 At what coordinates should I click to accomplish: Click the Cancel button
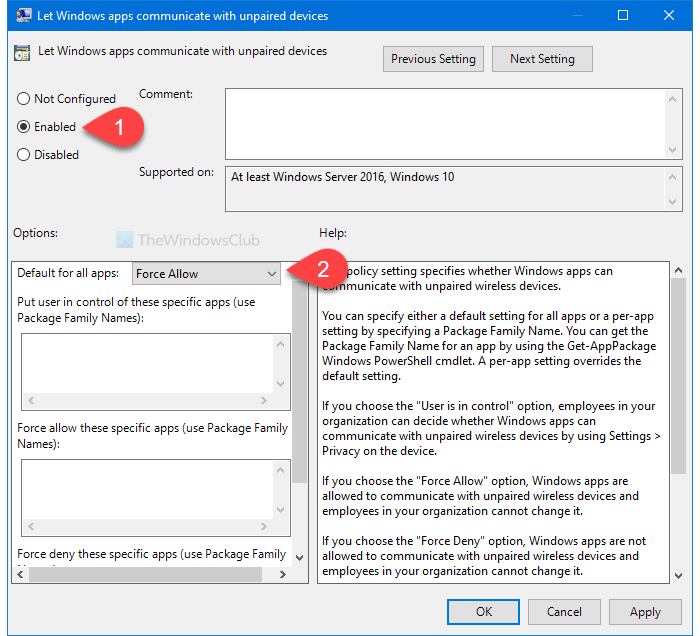pyautogui.click(x=564, y=611)
